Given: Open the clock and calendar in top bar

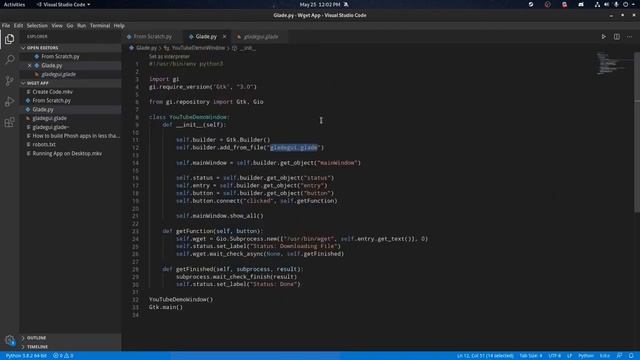Looking at the screenshot, I should 320,4.
